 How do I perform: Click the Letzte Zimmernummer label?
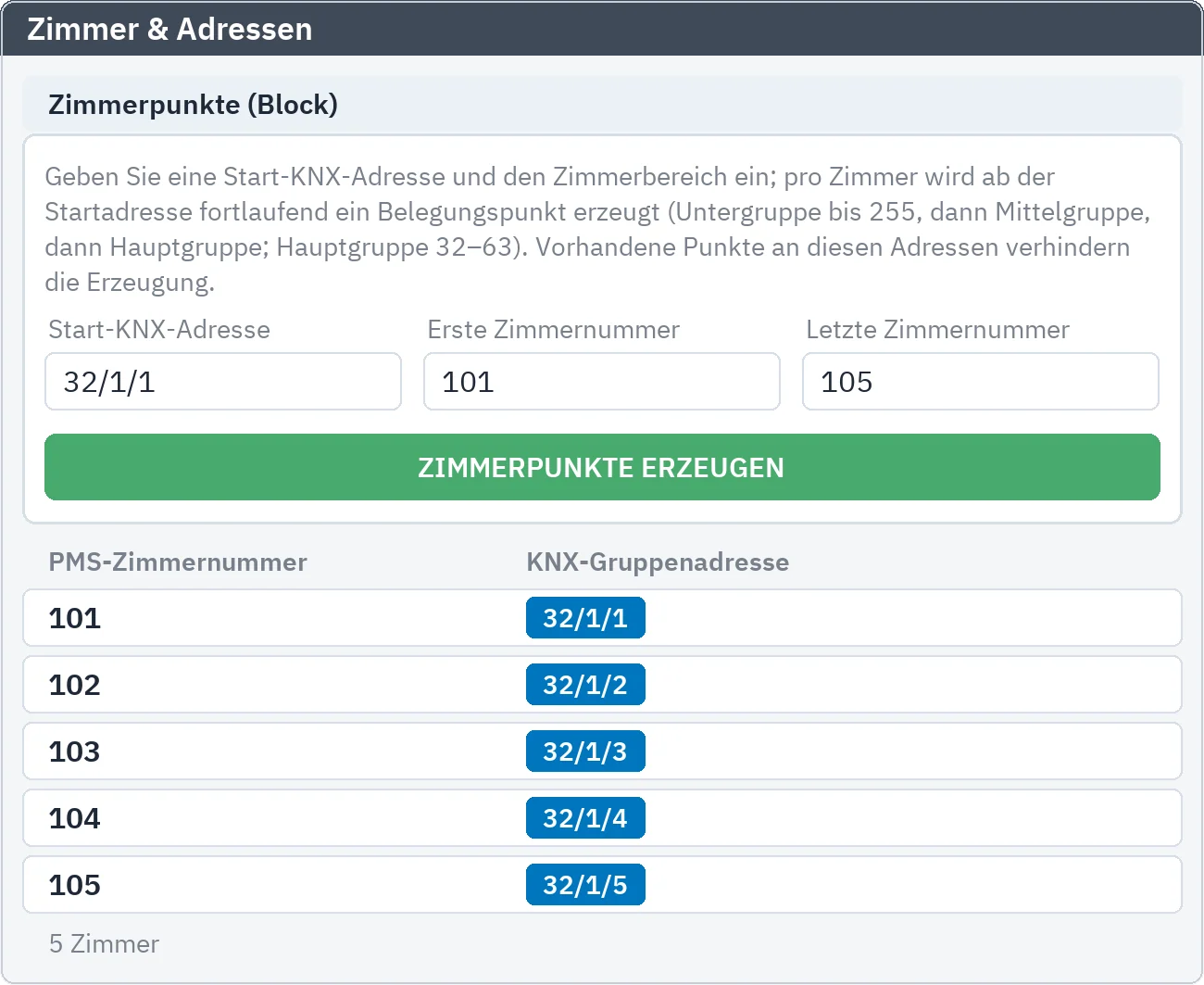coord(937,330)
